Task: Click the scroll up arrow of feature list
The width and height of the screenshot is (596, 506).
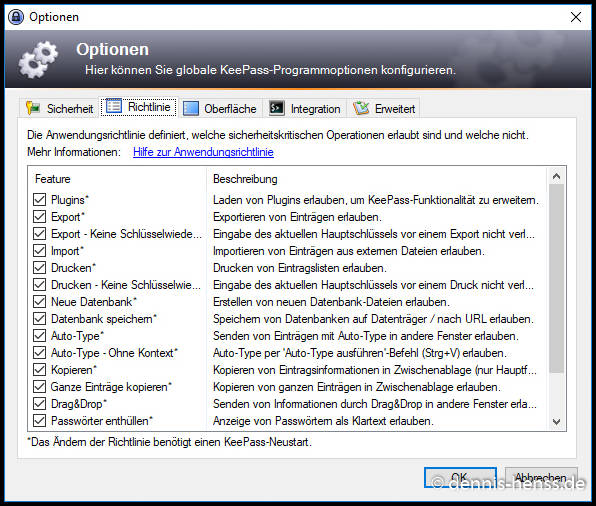Action: [x=556, y=176]
